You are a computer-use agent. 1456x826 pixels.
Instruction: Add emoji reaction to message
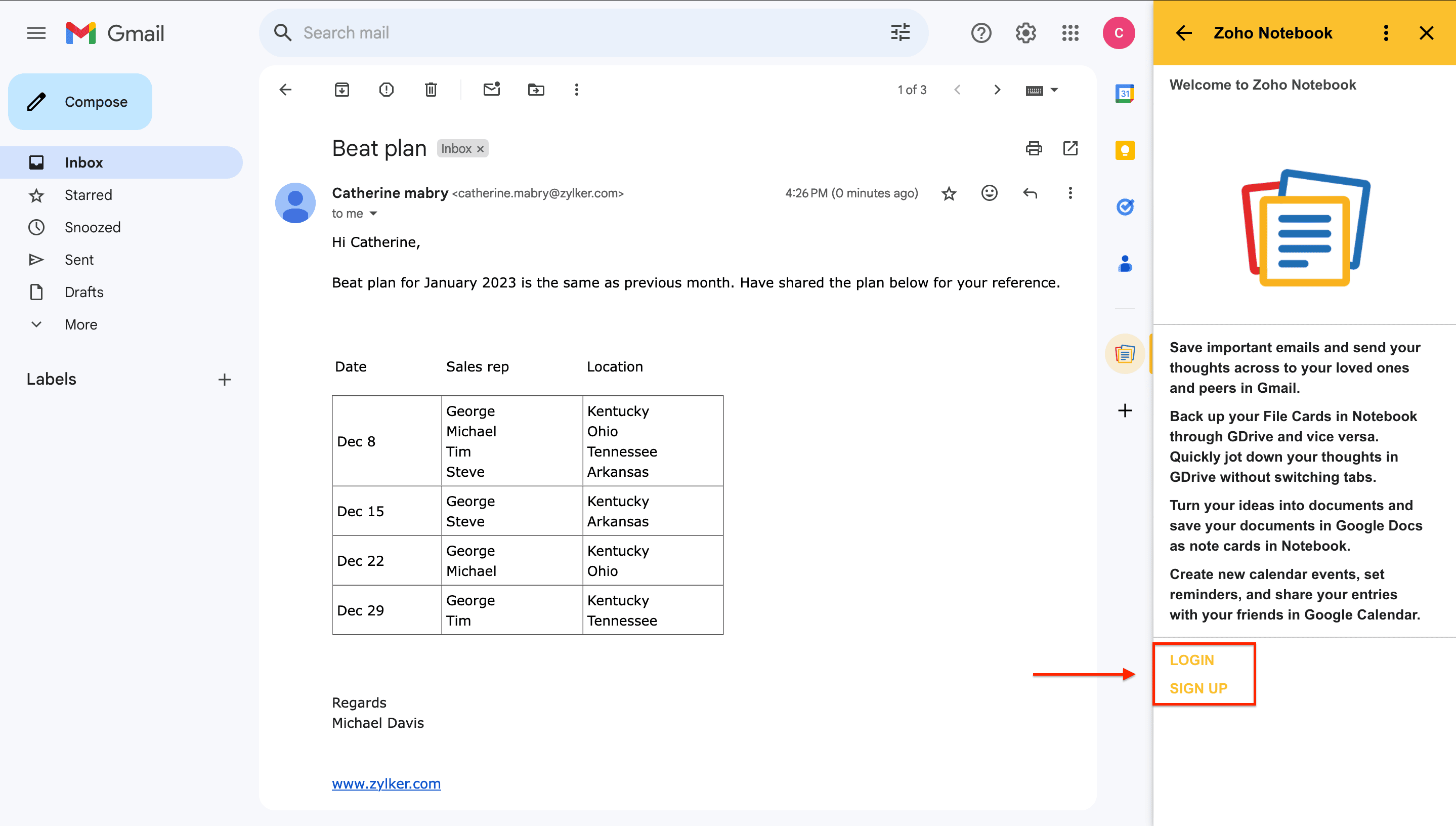(990, 193)
